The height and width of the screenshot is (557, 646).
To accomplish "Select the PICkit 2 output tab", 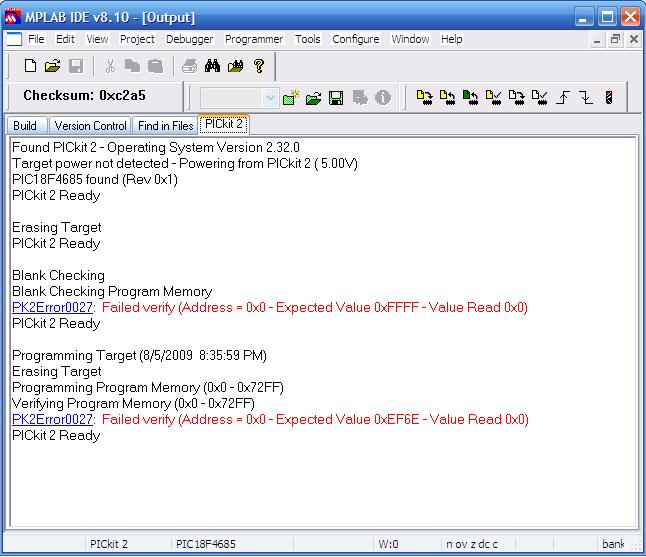I will click(224, 124).
